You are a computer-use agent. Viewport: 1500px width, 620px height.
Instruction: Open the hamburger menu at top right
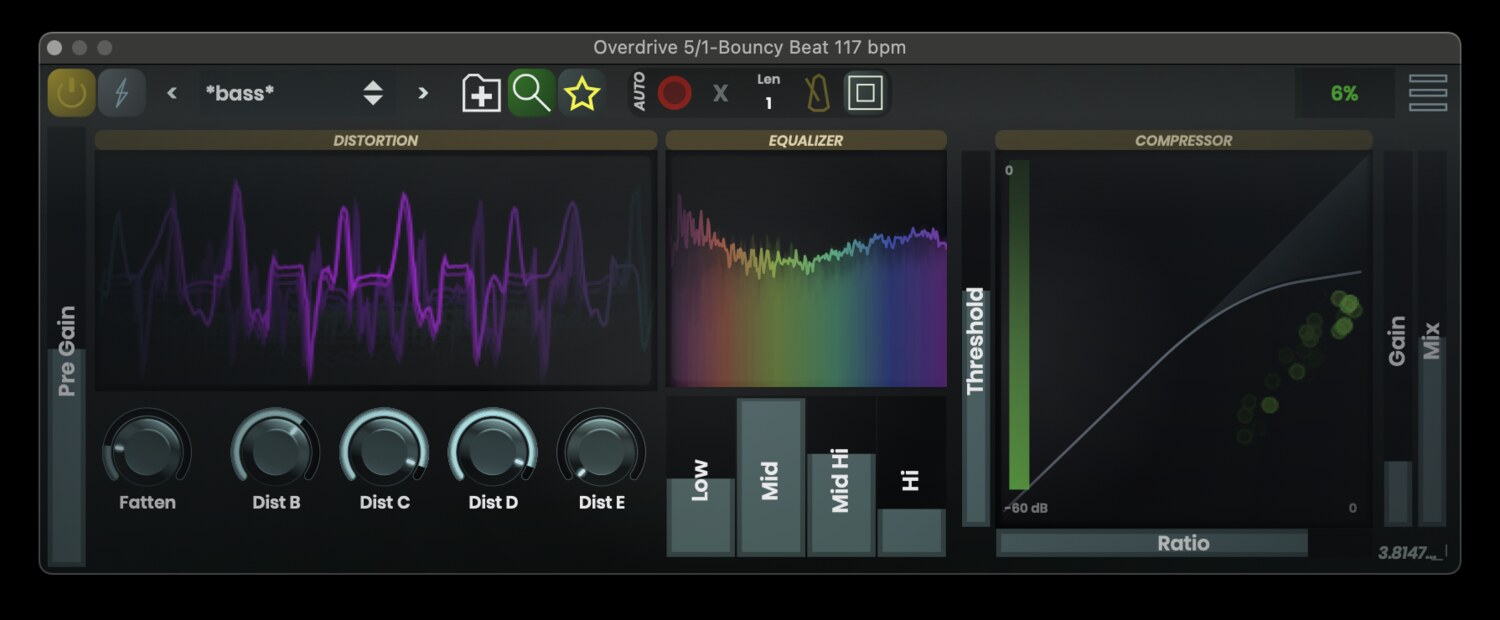[1427, 92]
